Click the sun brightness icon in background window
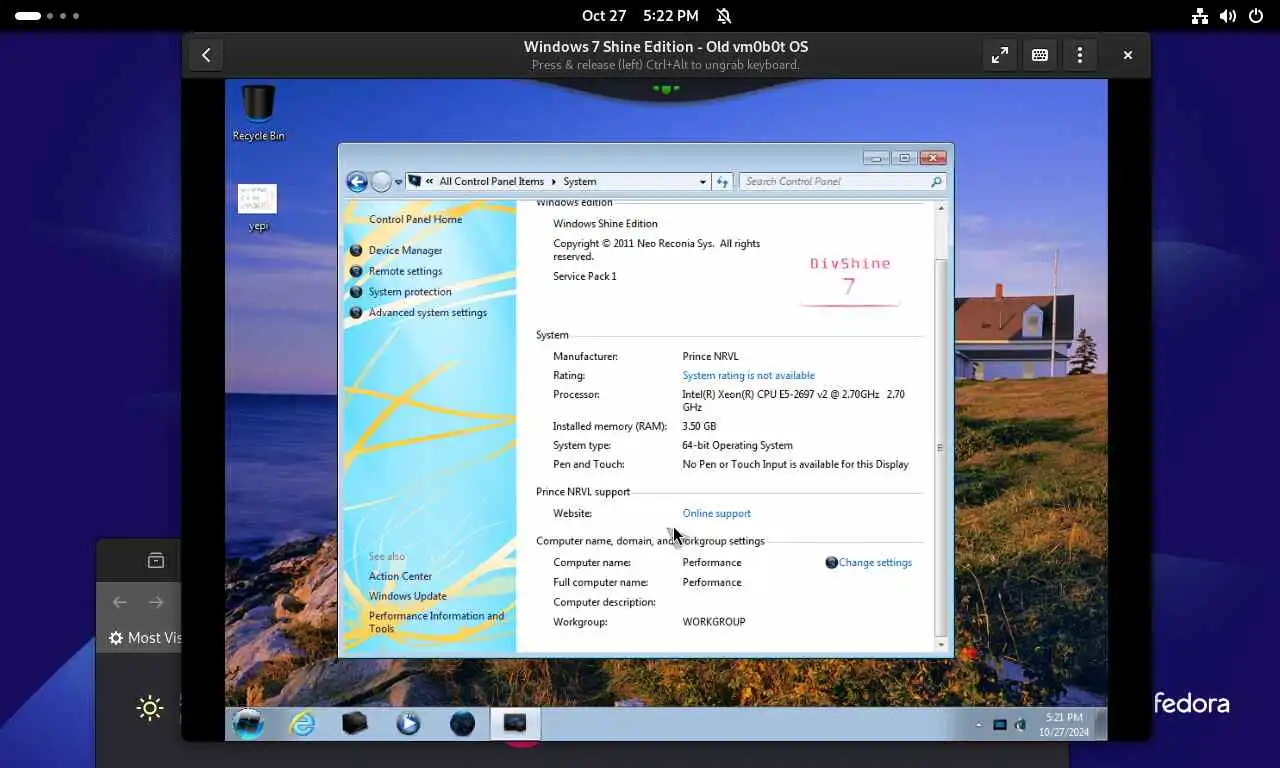Image resolution: width=1280 pixels, height=768 pixels. pyautogui.click(x=150, y=709)
